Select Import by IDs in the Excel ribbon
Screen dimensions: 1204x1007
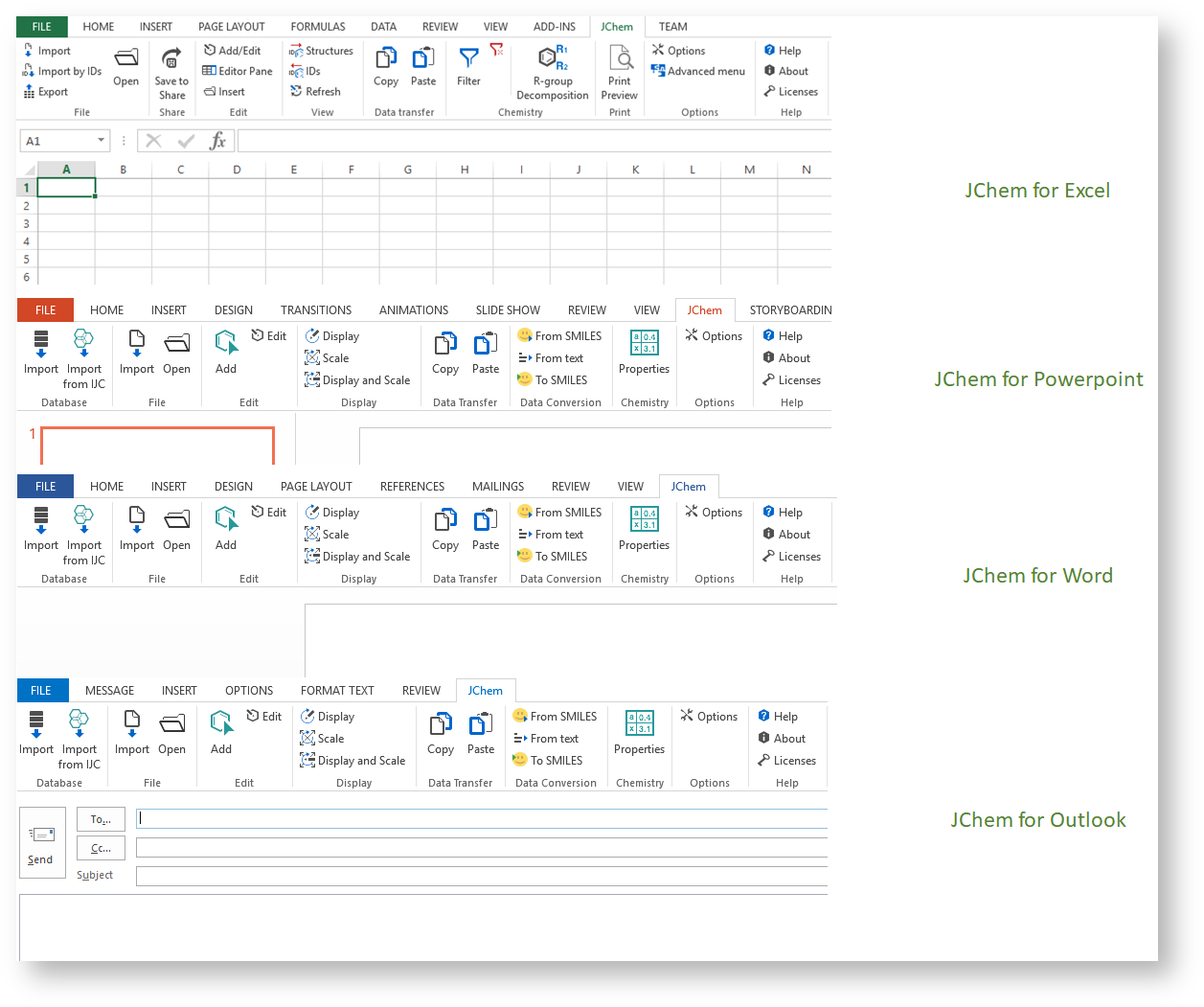click(x=62, y=72)
